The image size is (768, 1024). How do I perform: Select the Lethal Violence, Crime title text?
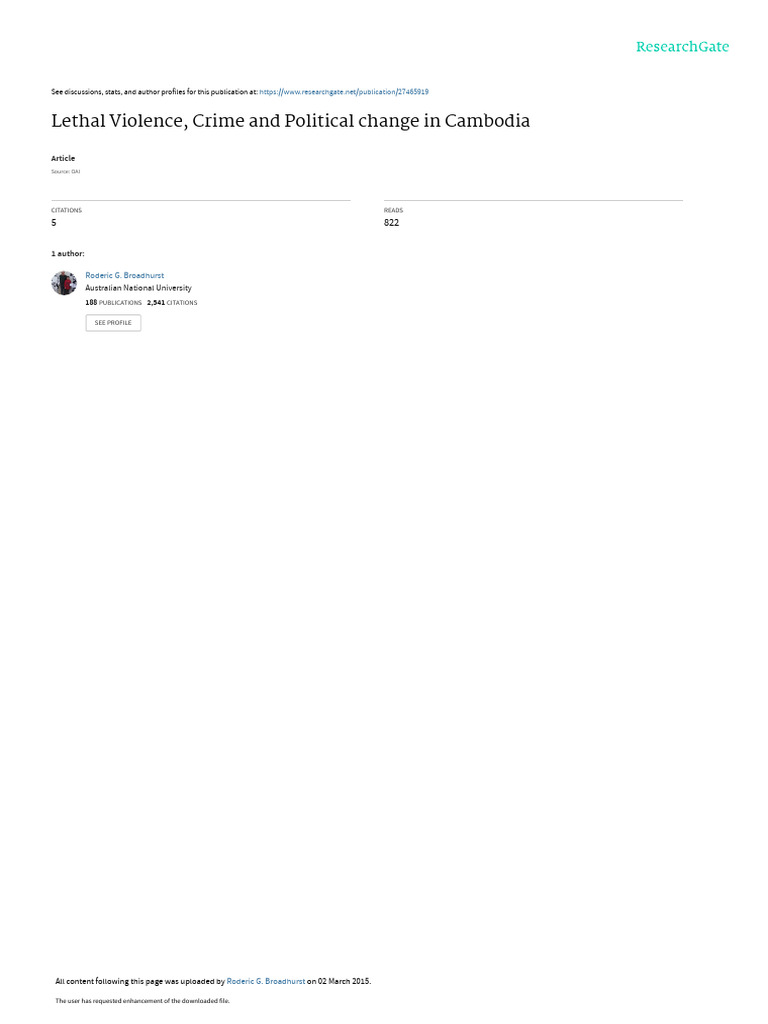point(291,121)
